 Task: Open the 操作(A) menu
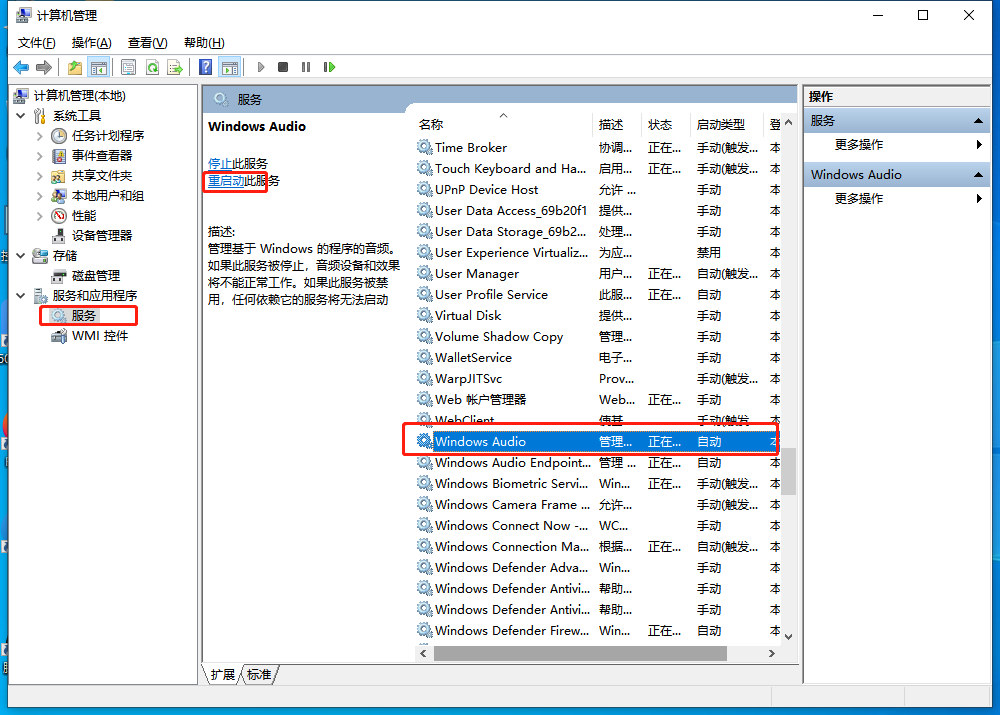pos(91,42)
